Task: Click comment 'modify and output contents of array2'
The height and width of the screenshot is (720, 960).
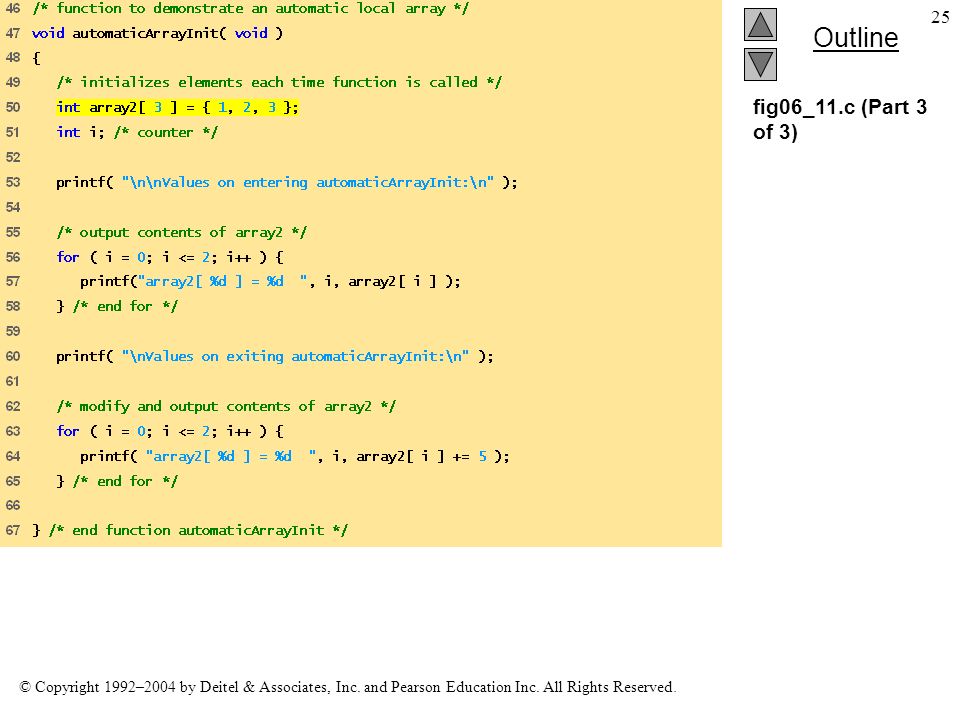Action: 227,407
